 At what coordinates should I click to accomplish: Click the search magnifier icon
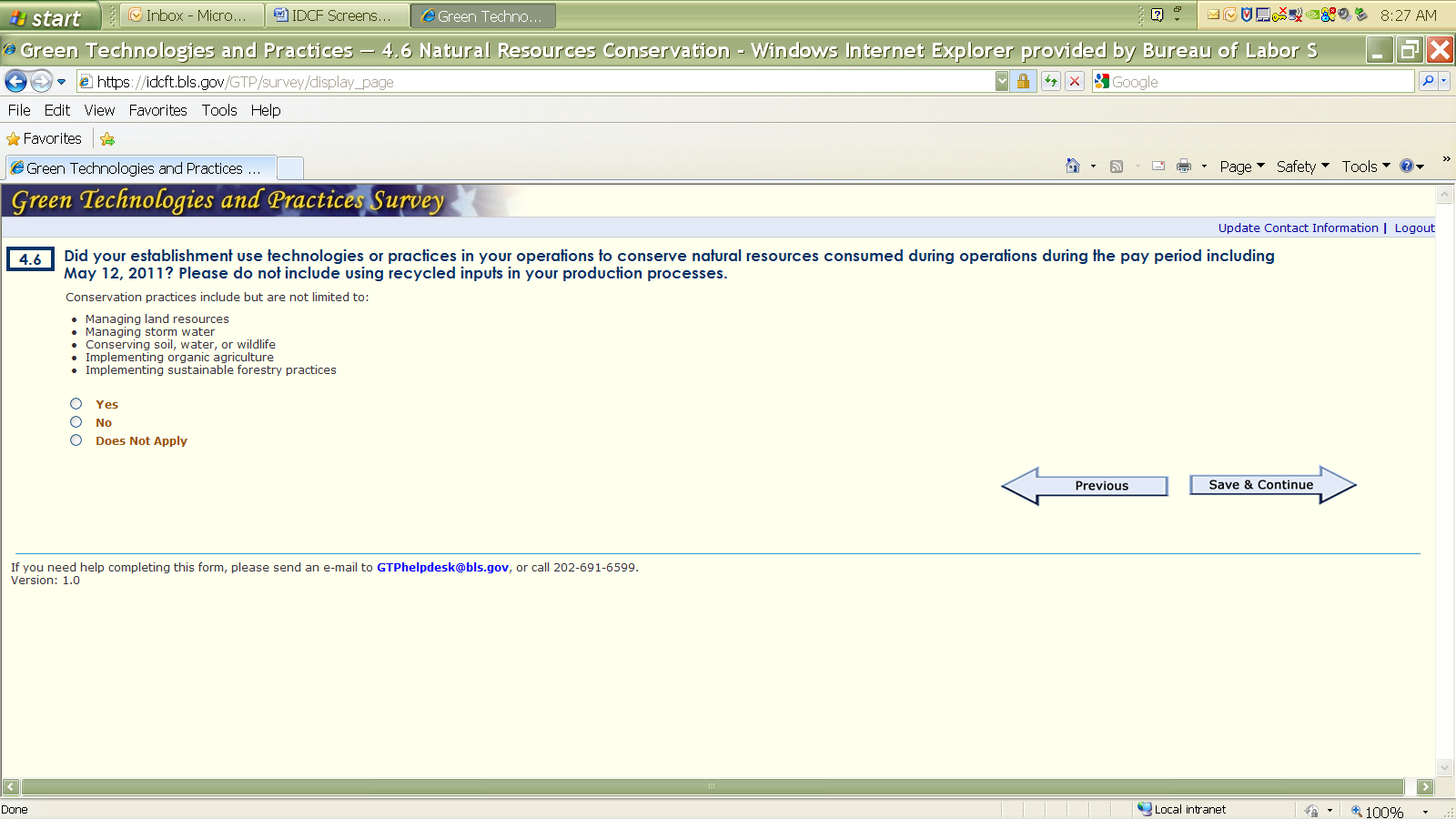point(1428,82)
